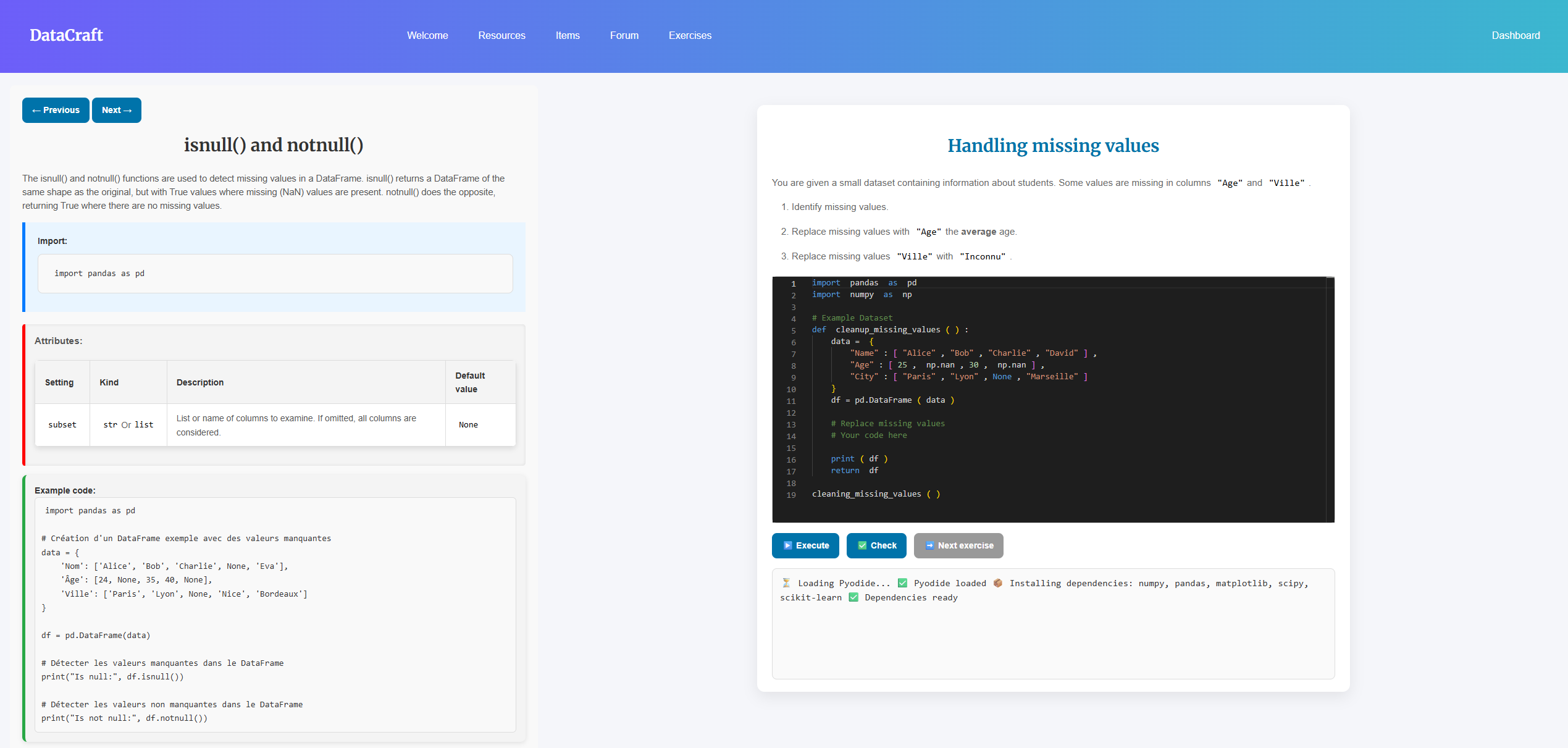This screenshot has width=1568, height=748.
Task: Open the Forum page
Action: click(x=624, y=35)
